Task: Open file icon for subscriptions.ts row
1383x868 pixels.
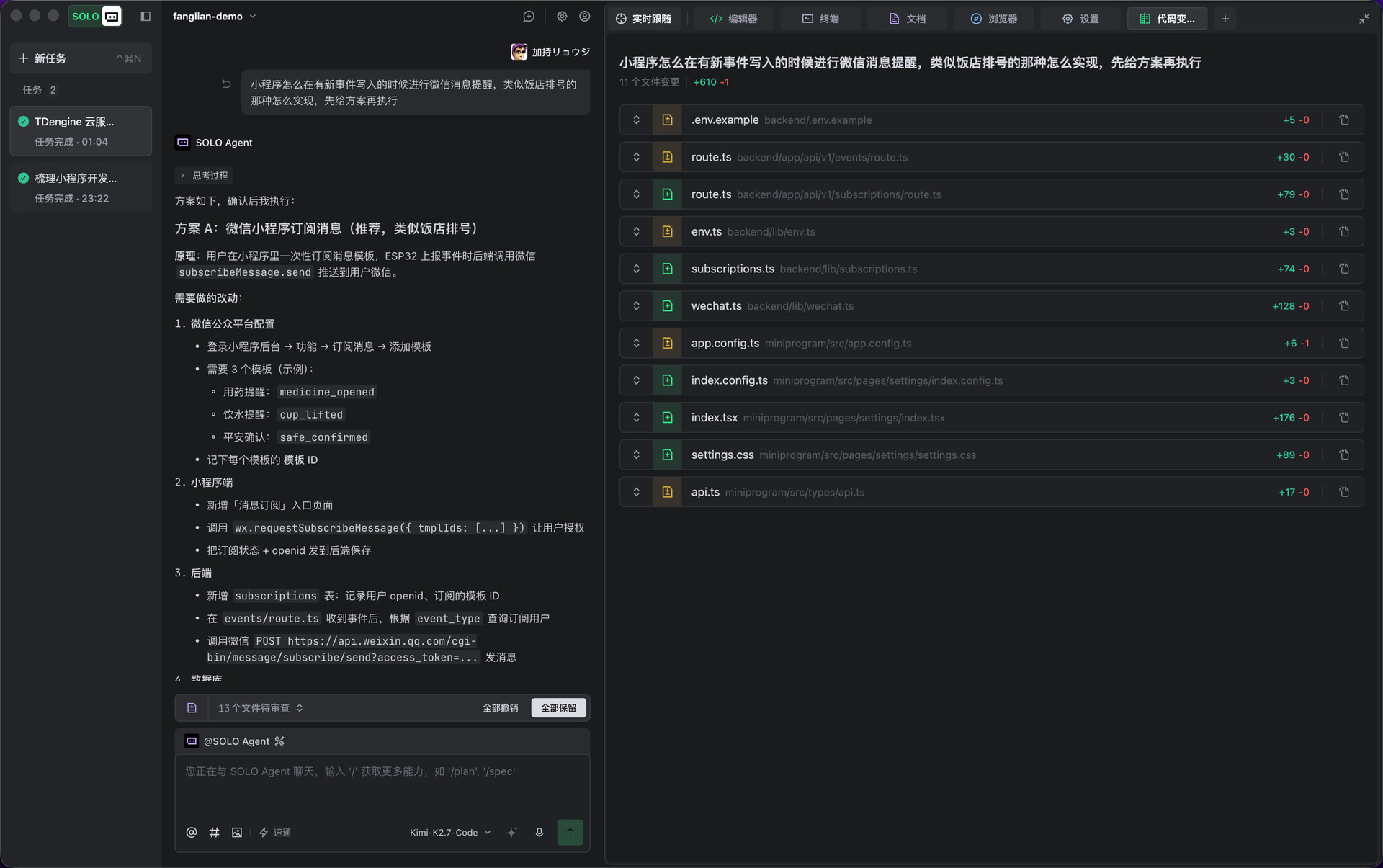Action: pos(1344,269)
